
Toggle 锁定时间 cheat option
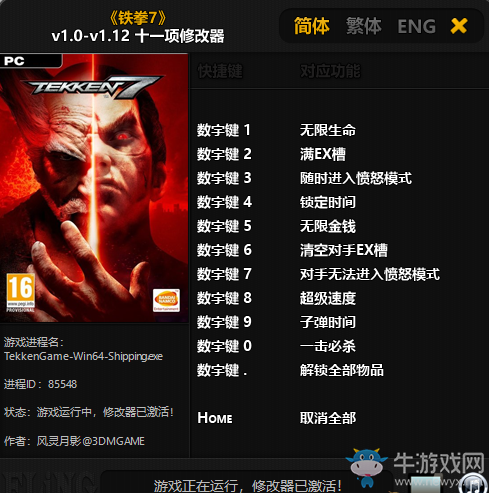pyautogui.click(x=328, y=202)
